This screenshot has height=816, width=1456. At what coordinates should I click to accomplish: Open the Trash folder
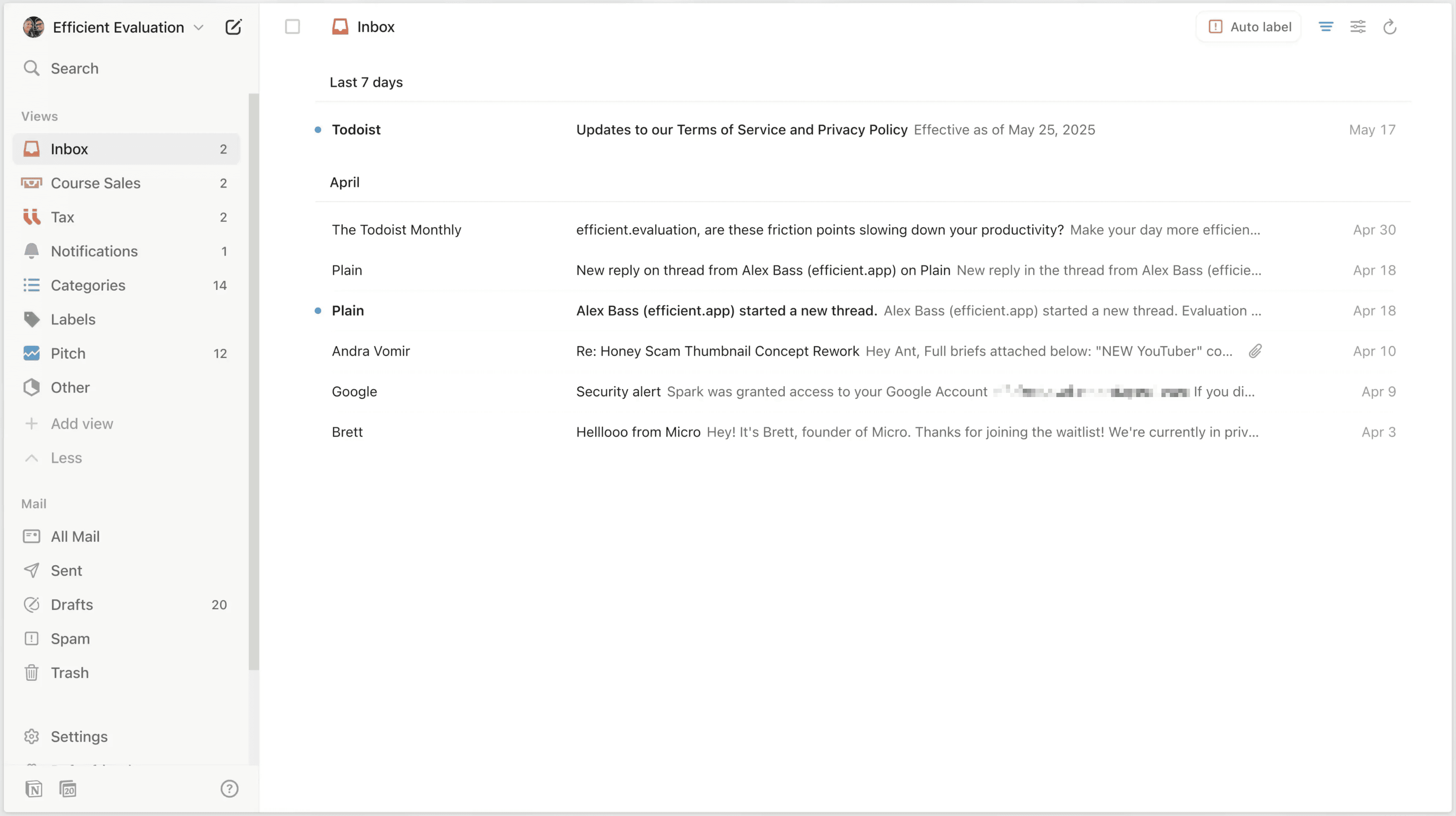click(69, 672)
